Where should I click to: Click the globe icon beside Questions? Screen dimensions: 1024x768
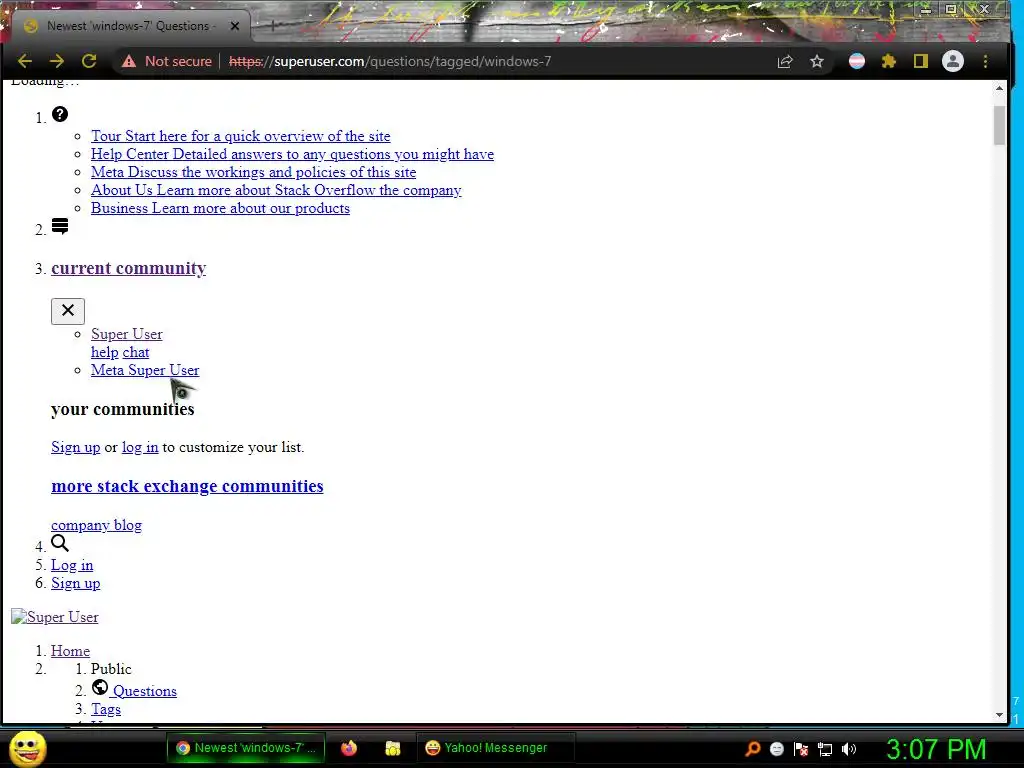100,687
